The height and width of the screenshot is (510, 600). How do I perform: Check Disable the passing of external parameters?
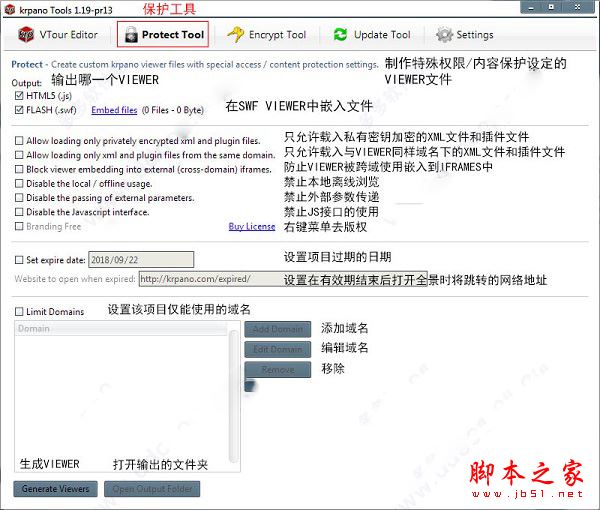[19, 197]
